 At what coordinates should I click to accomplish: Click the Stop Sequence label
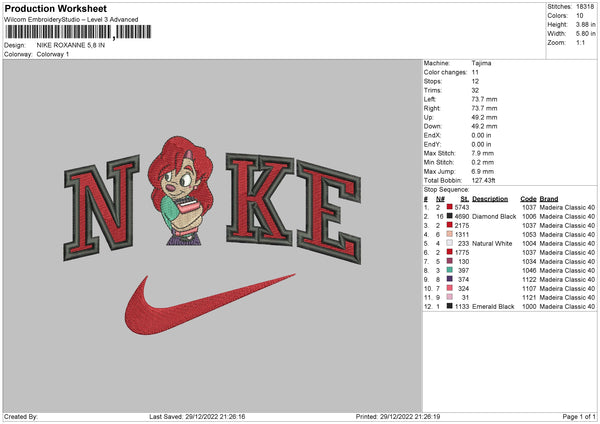pyautogui.click(x=446, y=189)
